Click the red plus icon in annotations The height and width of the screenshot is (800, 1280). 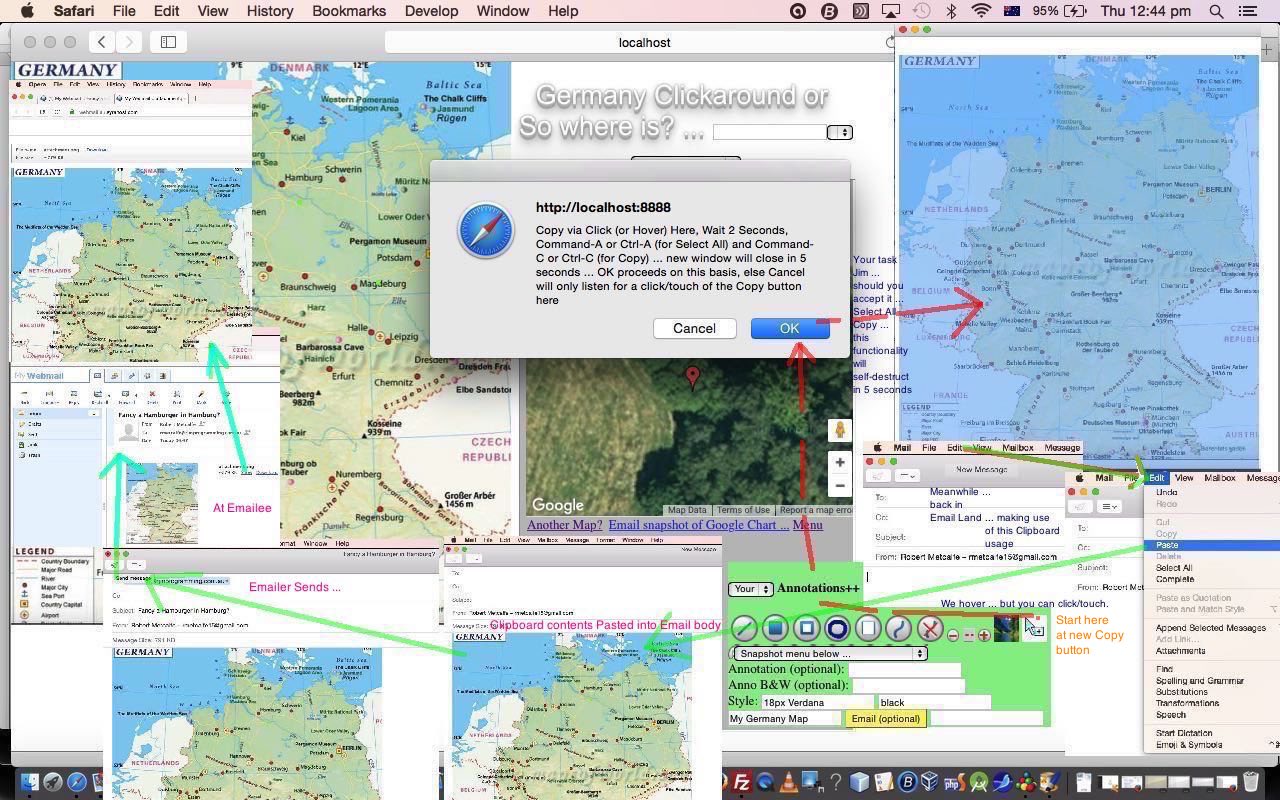point(984,635)
